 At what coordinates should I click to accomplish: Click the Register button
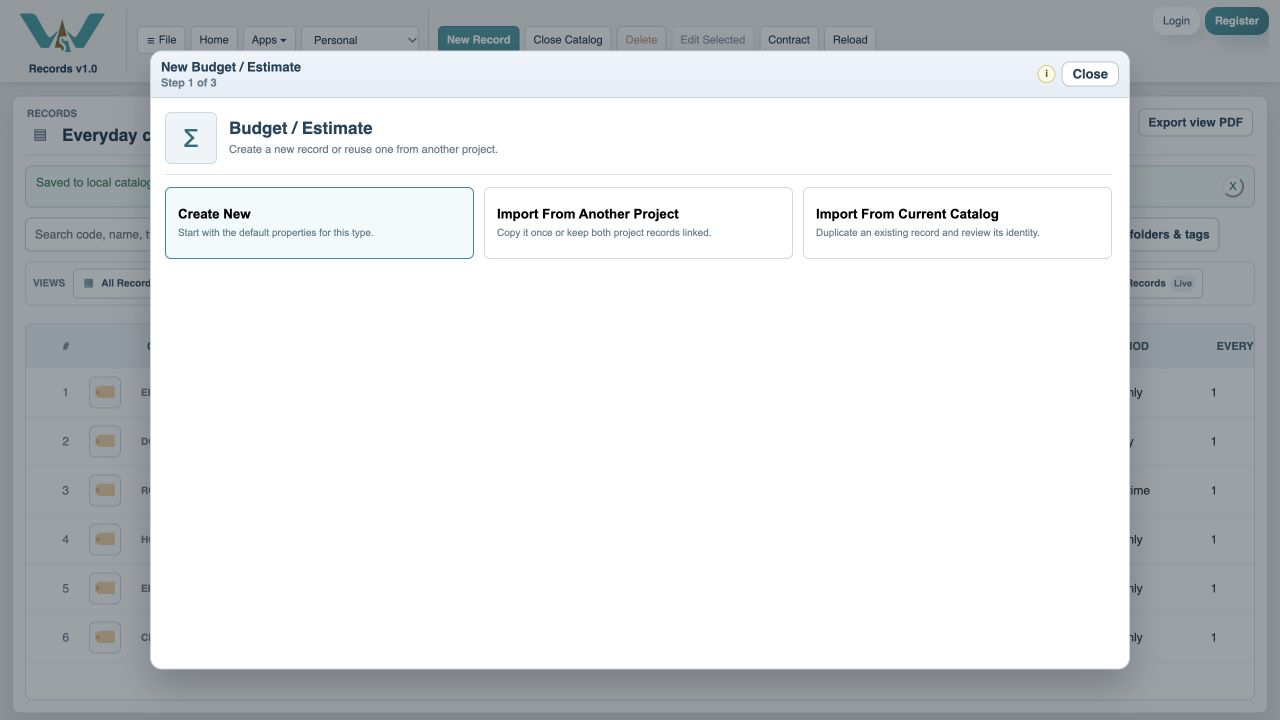1237,21
